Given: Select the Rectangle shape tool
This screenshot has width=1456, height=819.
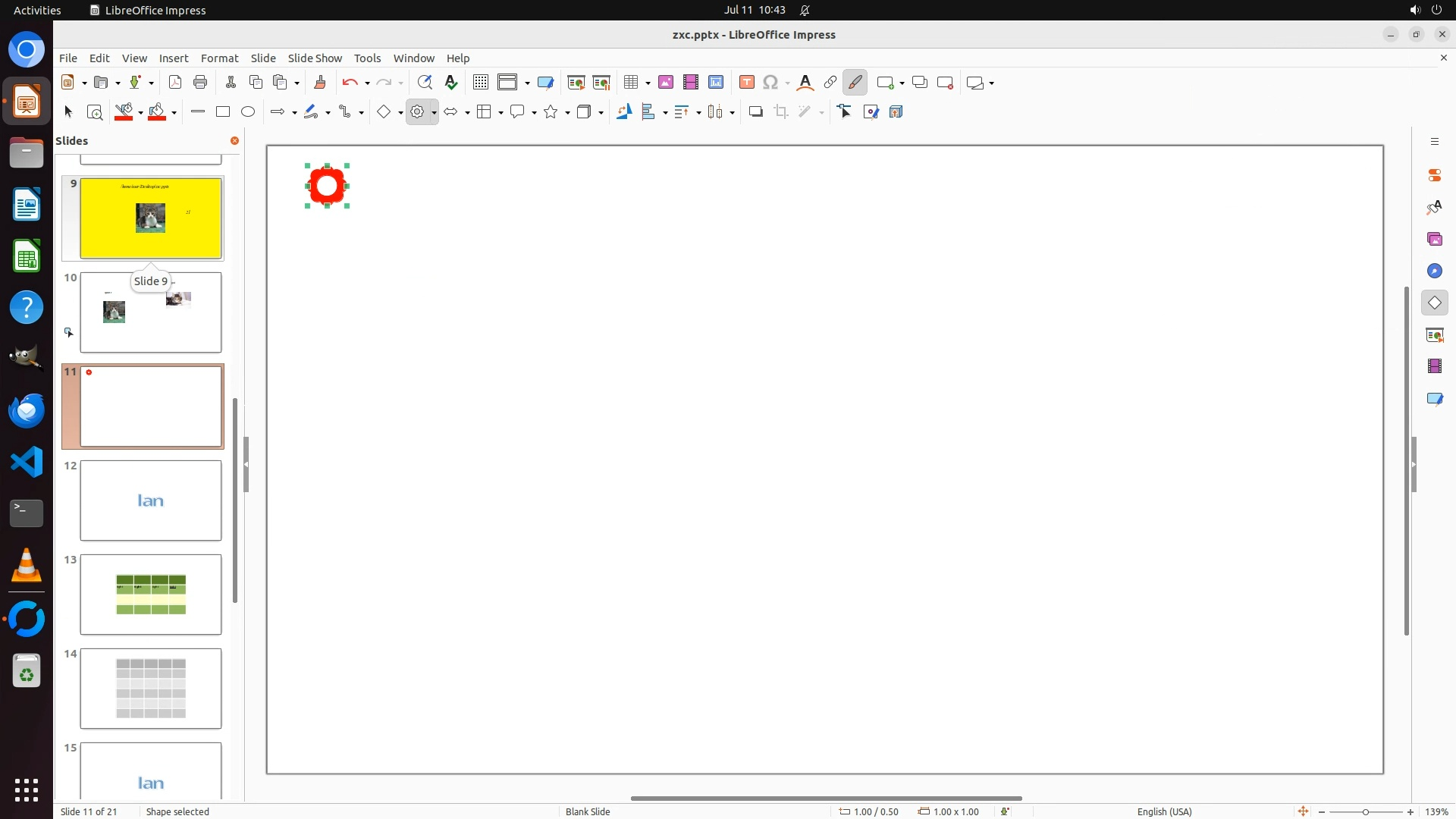Looking at the screenshot, I should point(223,112).
